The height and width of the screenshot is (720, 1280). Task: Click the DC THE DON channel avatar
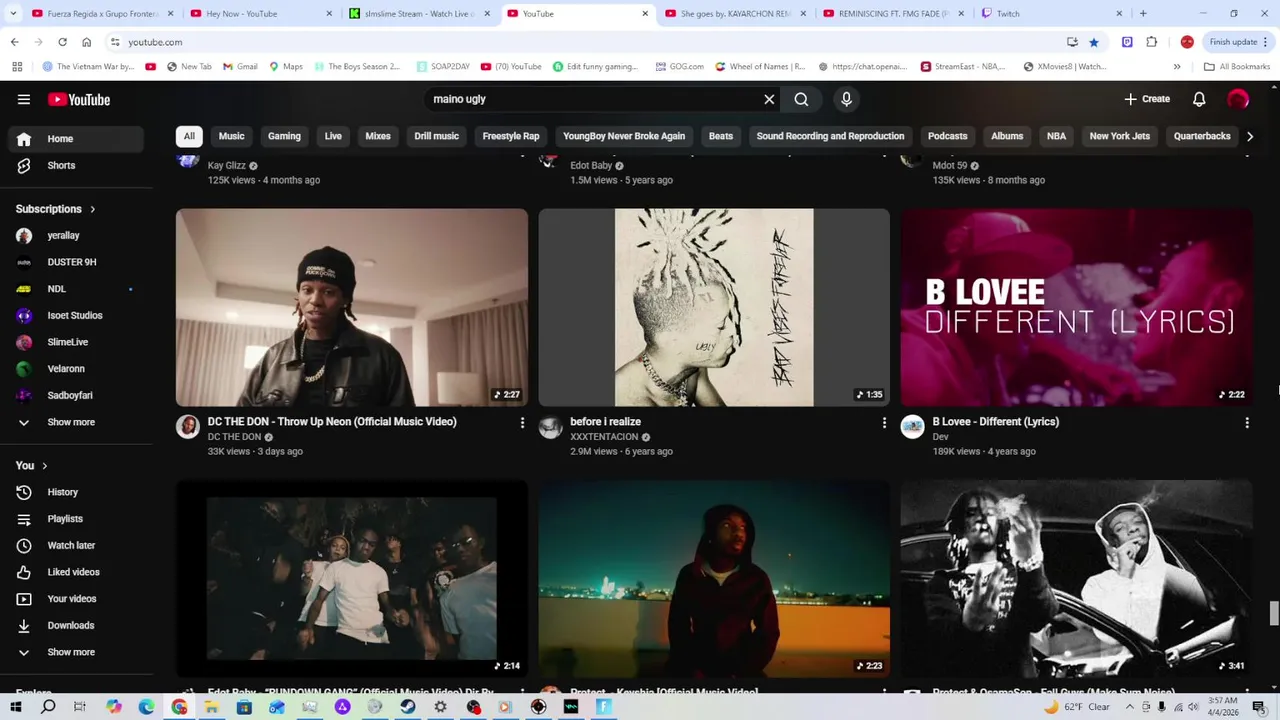pos(188,427)
